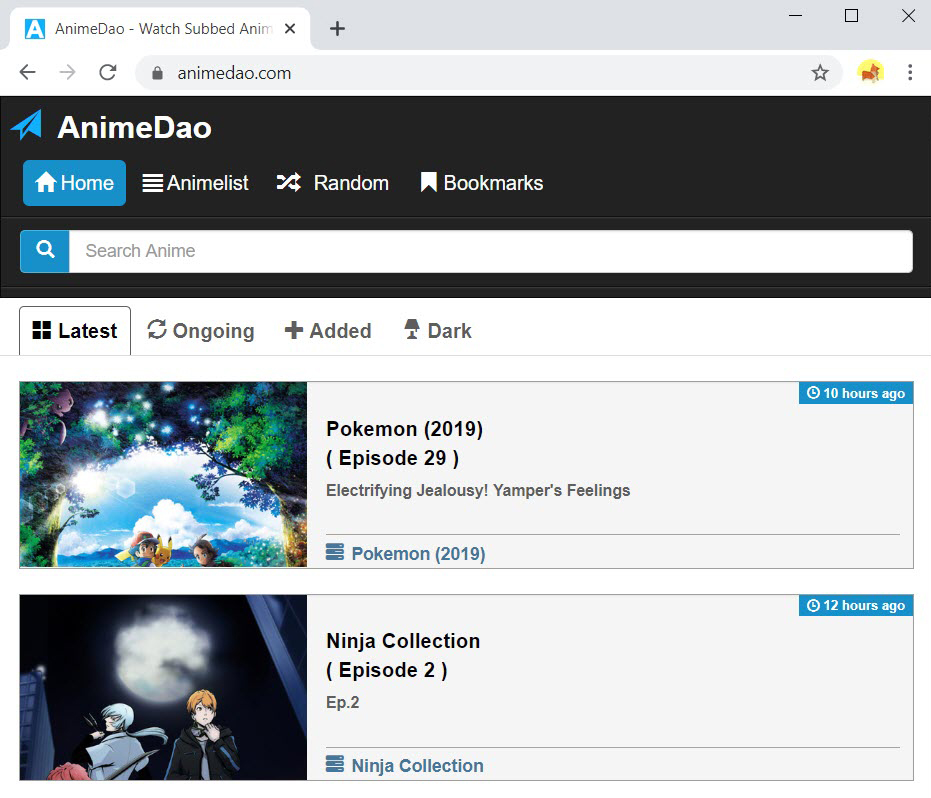The width and height of the screenshot is (931, 798).
Task: Click the Pokemon (2019) series link
Action: point(419,553)
